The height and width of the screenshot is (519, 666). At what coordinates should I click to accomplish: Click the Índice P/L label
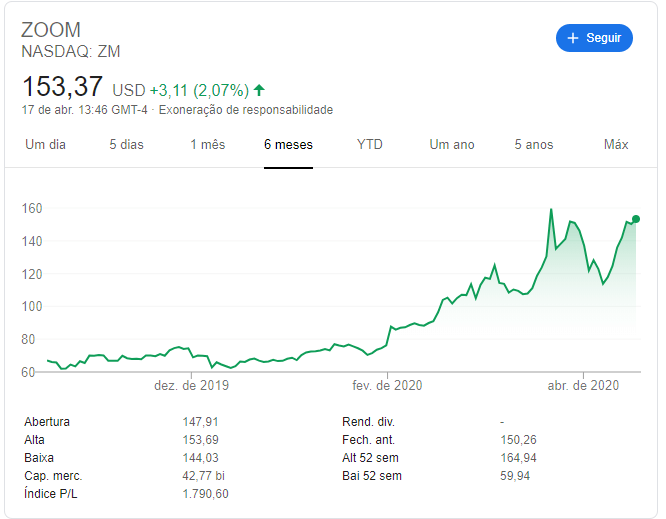tap(51, 494)
